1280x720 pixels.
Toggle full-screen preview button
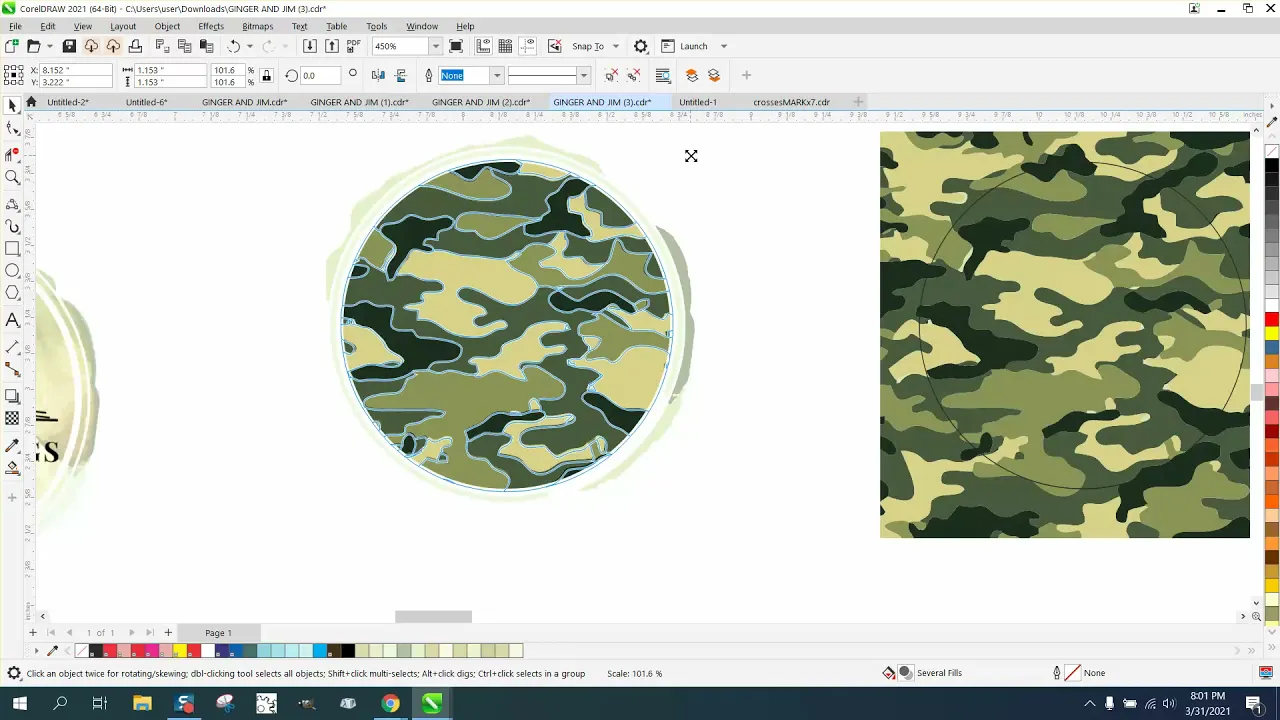coord(457,46)
